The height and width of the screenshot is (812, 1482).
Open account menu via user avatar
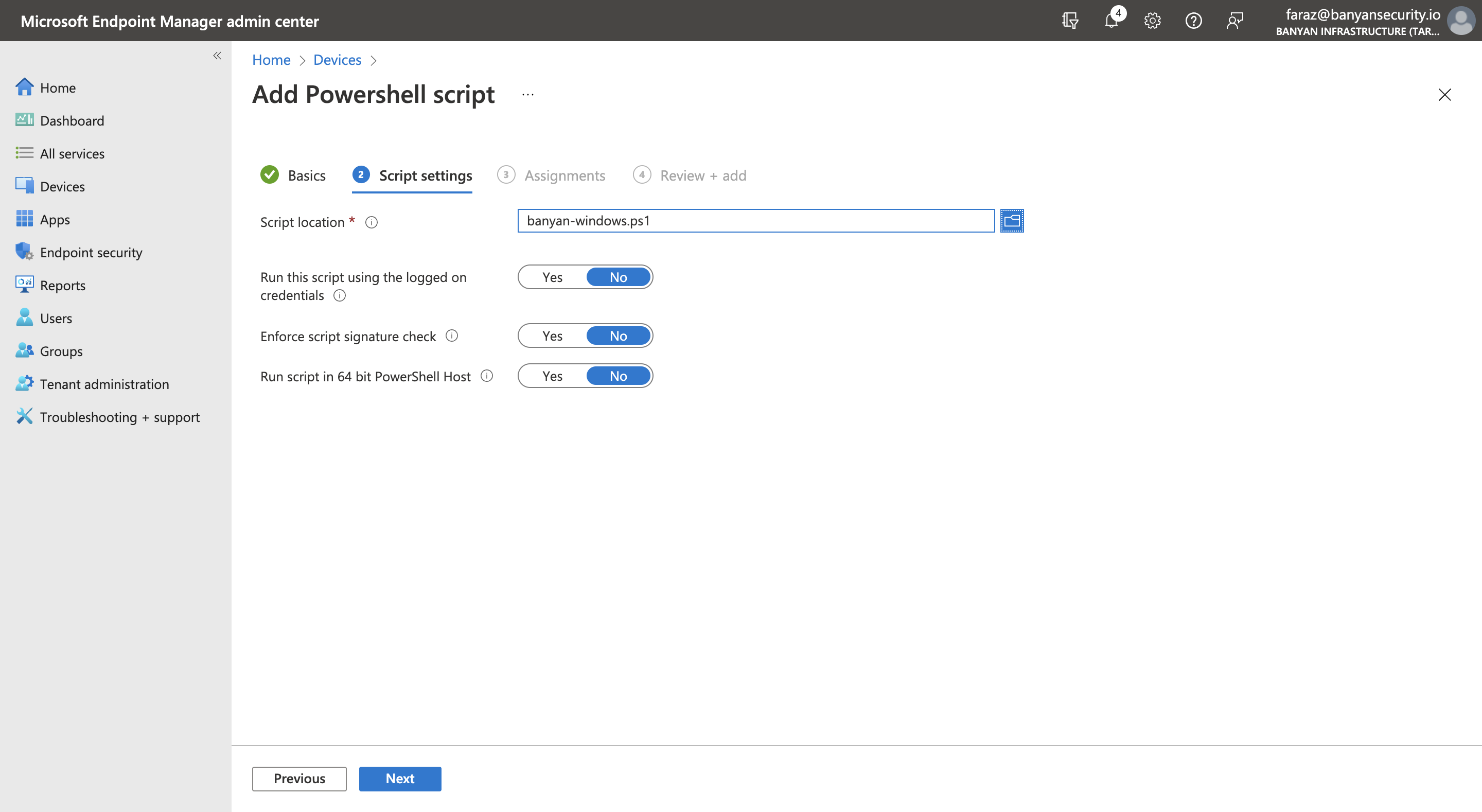click(1461, 21)
